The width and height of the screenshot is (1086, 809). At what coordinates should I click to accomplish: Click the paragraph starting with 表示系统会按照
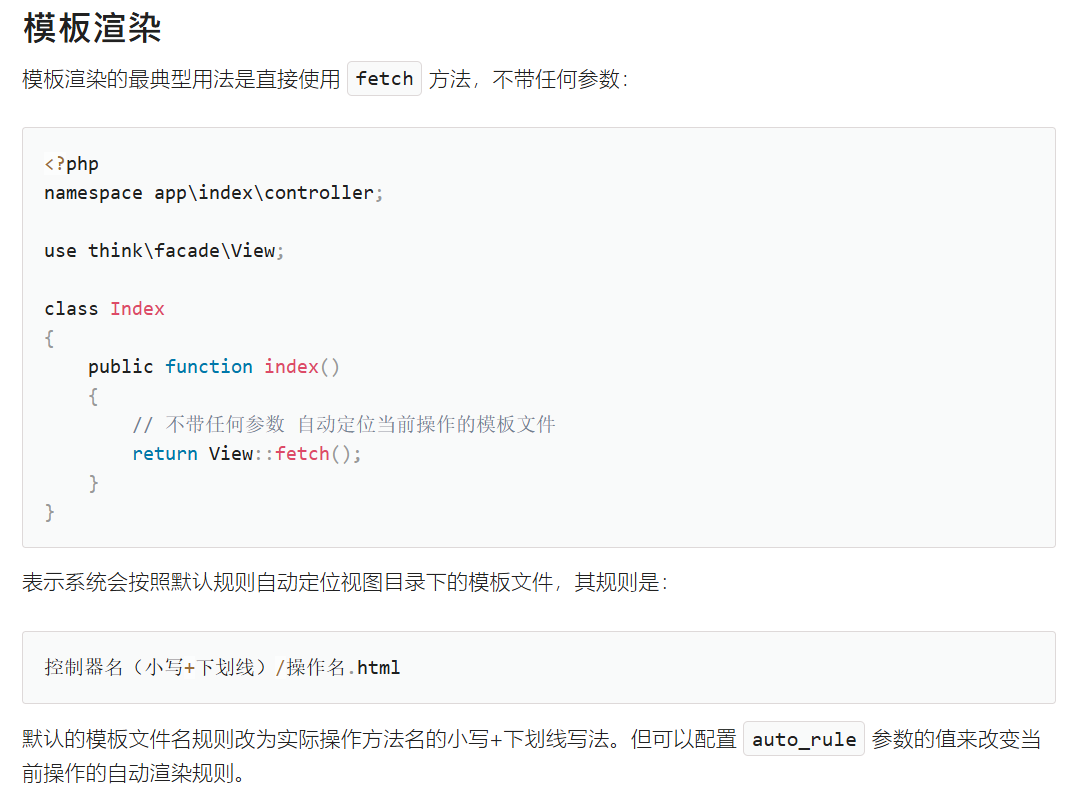coord(344,582)
